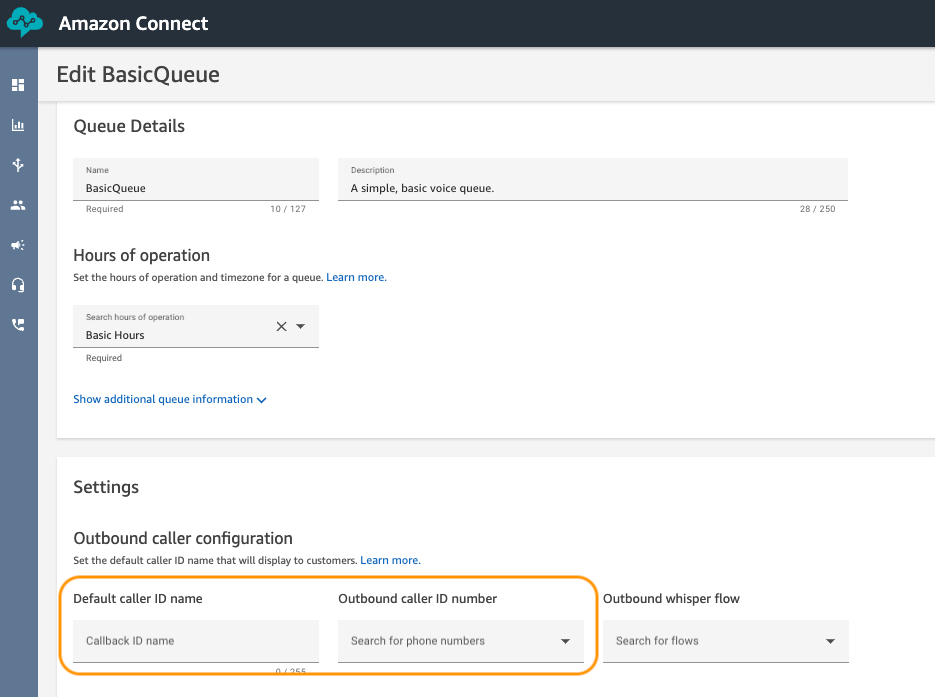Open the routing icon in sidebar
The height and width of the screenshot is (697, 935).
18,165
